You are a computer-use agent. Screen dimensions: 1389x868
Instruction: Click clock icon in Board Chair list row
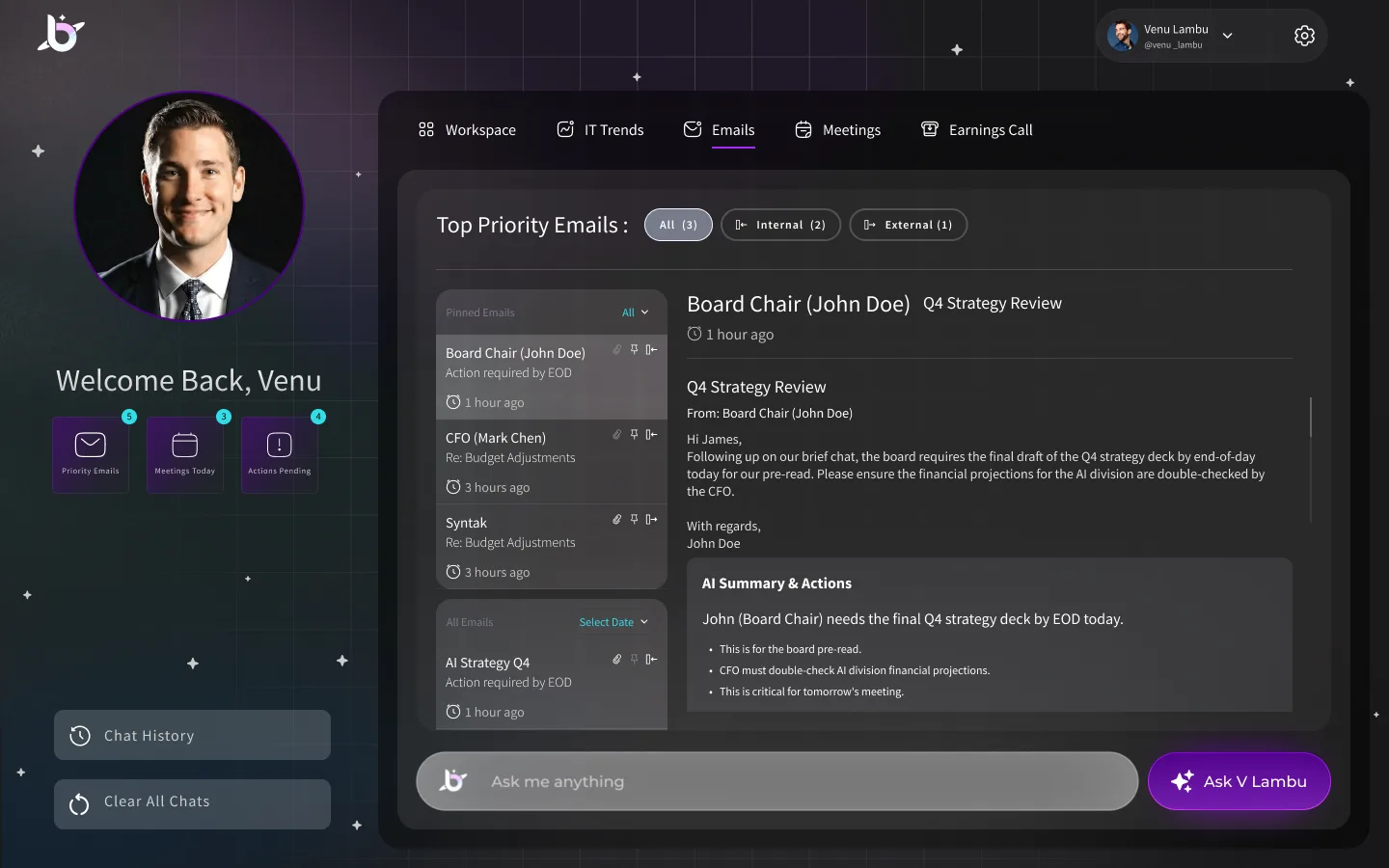453,402
